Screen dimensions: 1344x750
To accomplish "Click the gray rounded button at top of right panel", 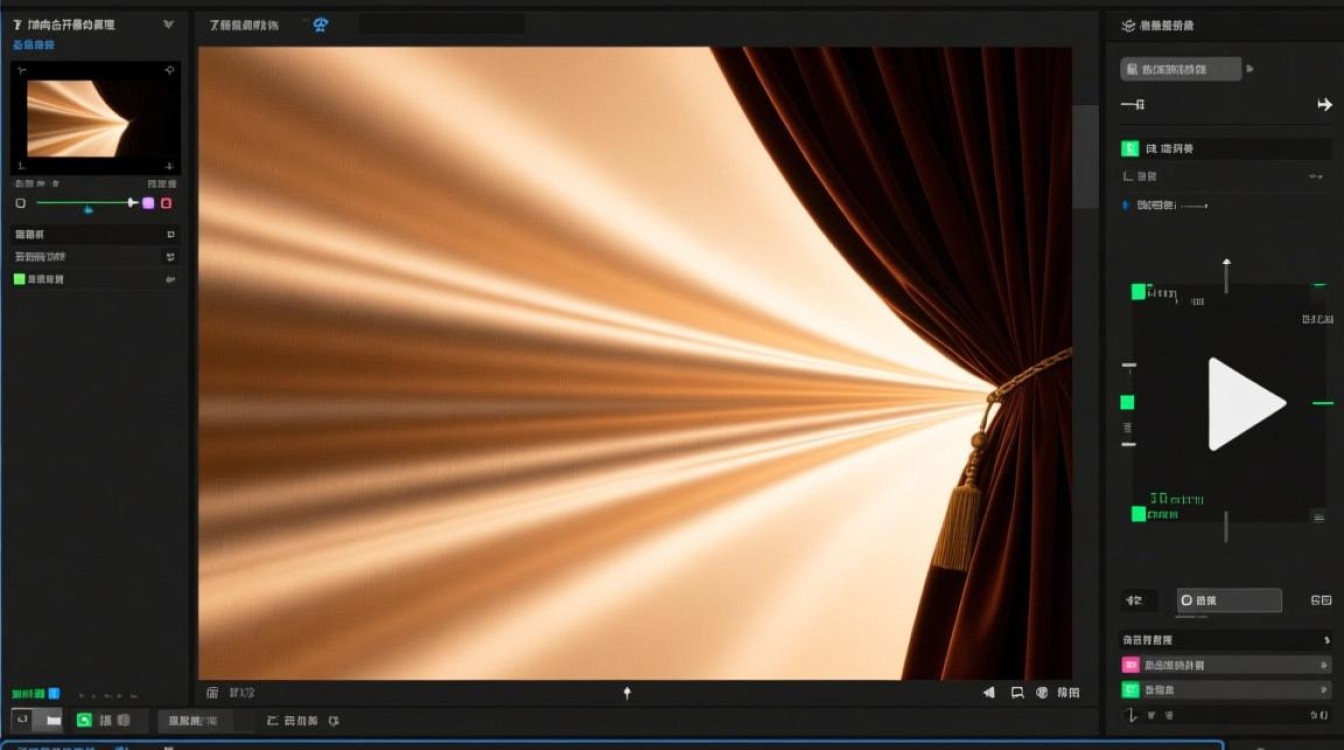I will [1180, 69].
